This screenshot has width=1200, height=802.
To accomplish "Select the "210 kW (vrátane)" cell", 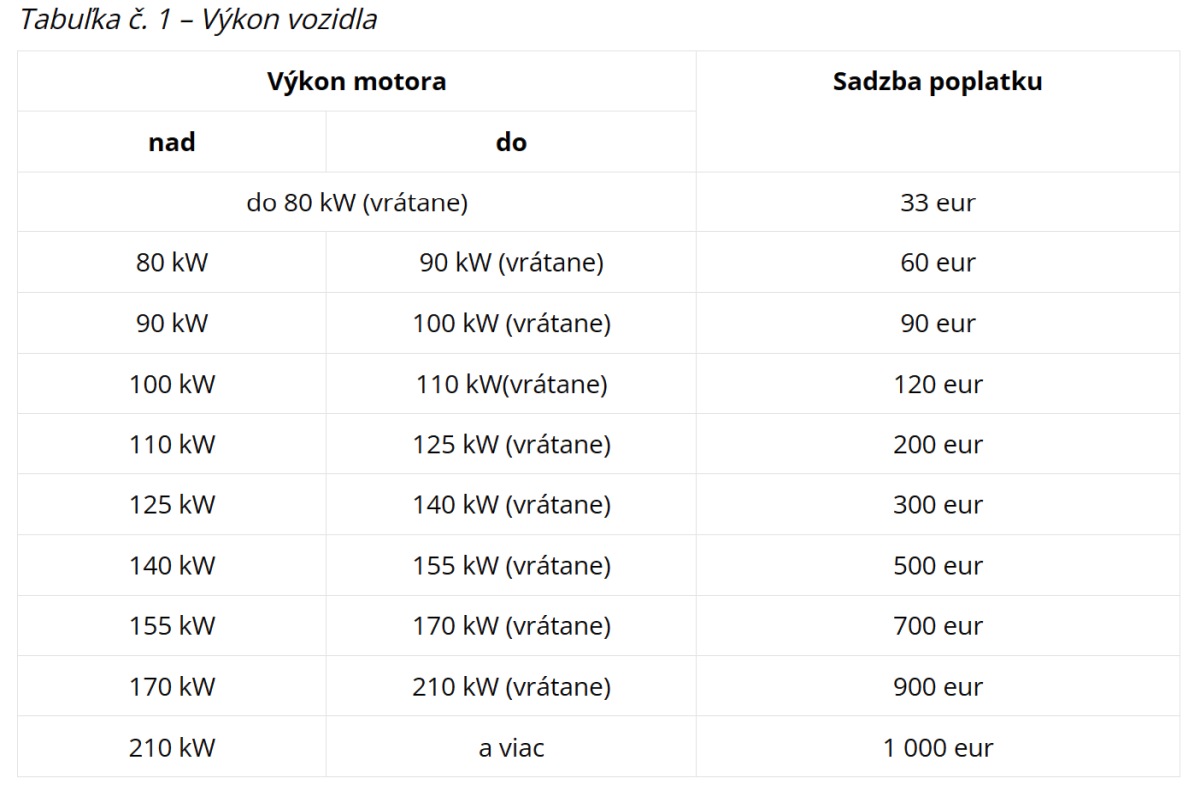I will pos(511,687).
